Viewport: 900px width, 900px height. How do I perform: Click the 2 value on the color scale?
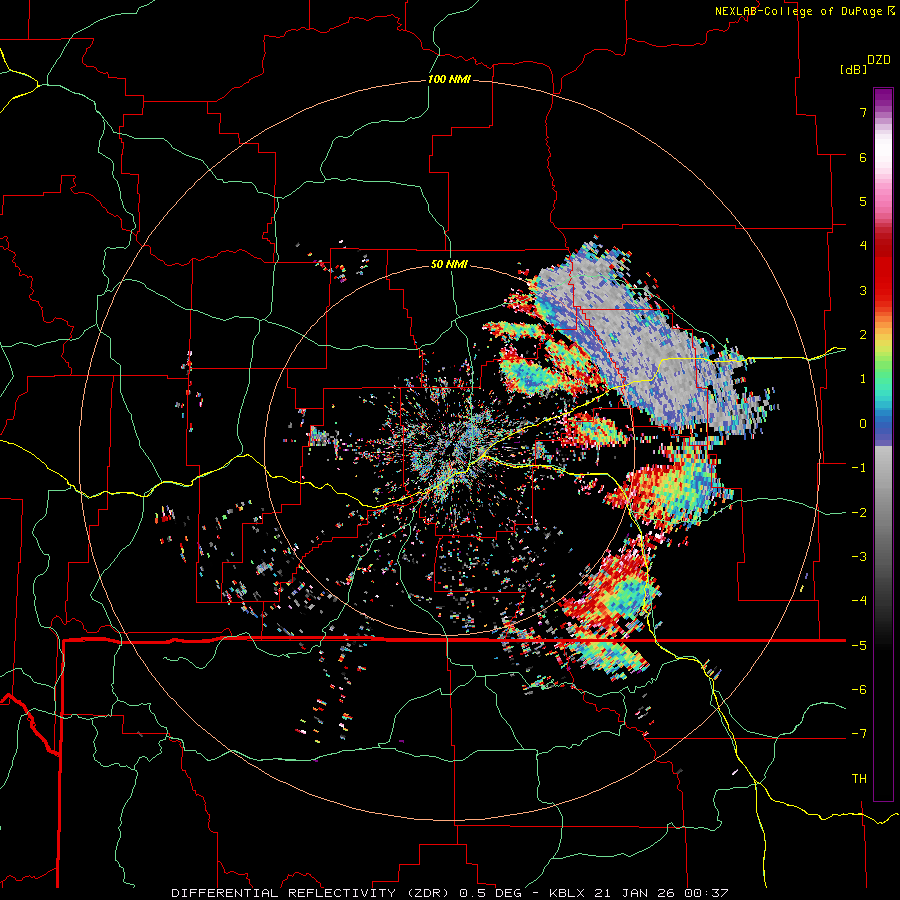click(863, 335)
